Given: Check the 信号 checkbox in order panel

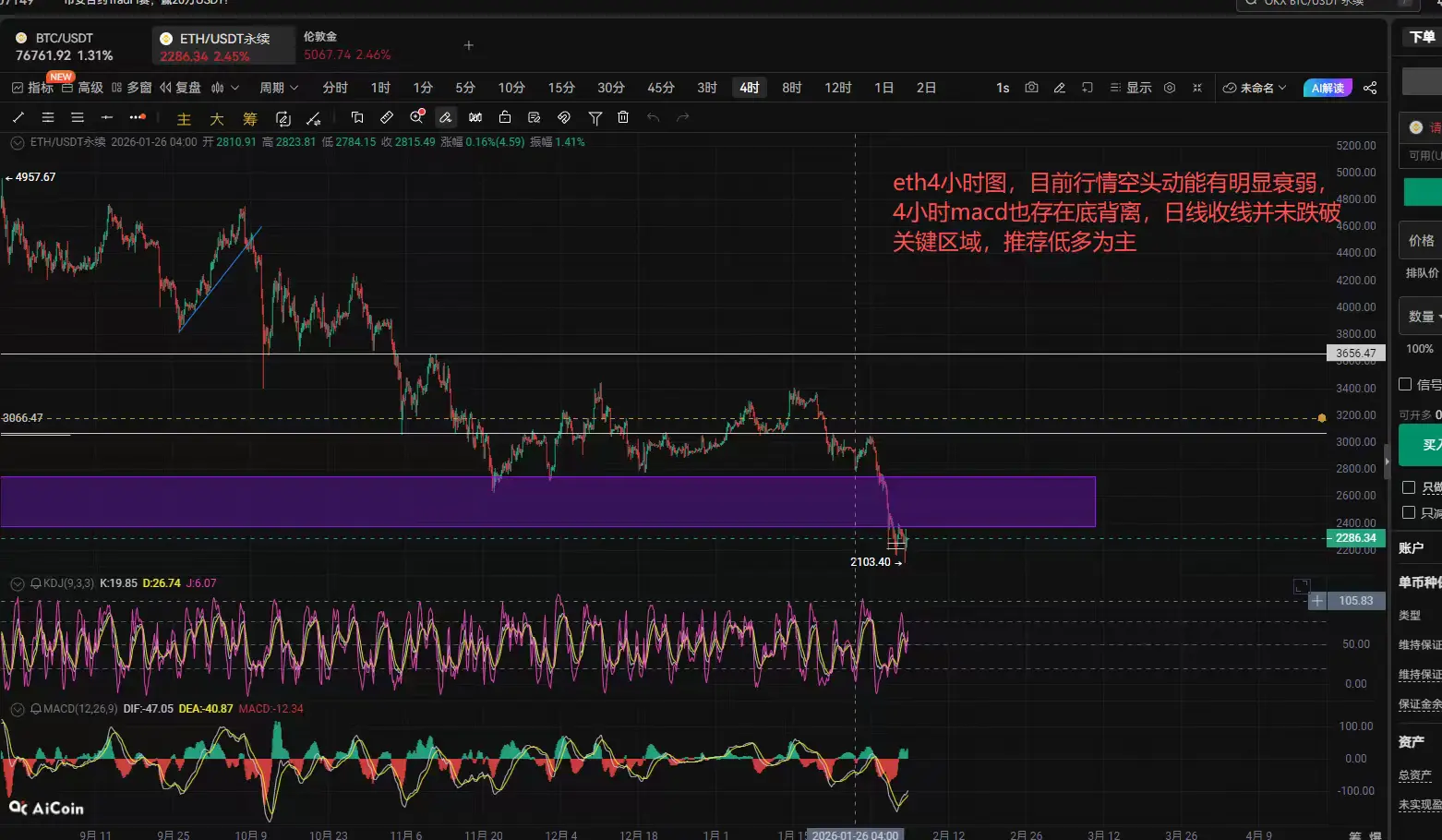Looking at the screenshot, I should (1405, 384).
